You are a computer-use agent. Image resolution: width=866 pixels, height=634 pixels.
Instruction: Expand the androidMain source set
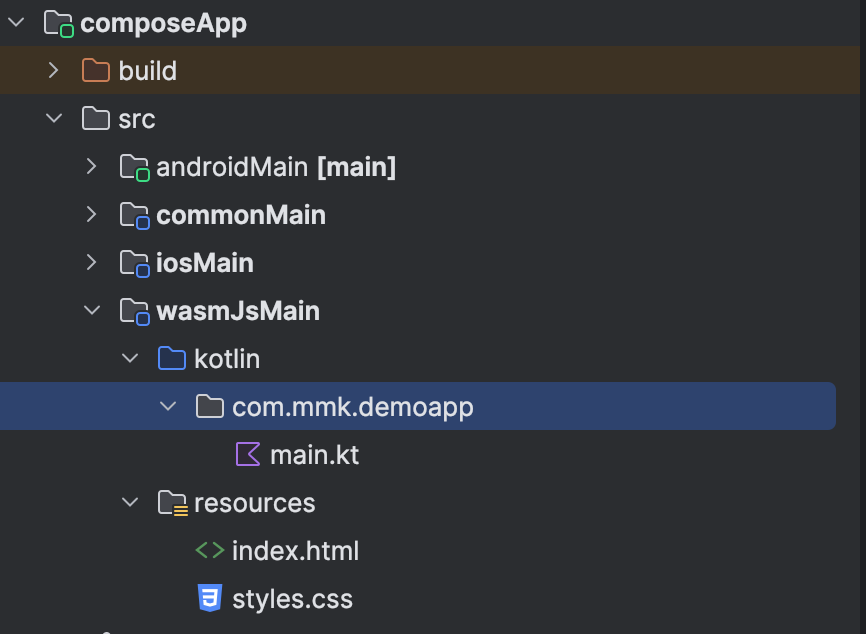[91, 166]
